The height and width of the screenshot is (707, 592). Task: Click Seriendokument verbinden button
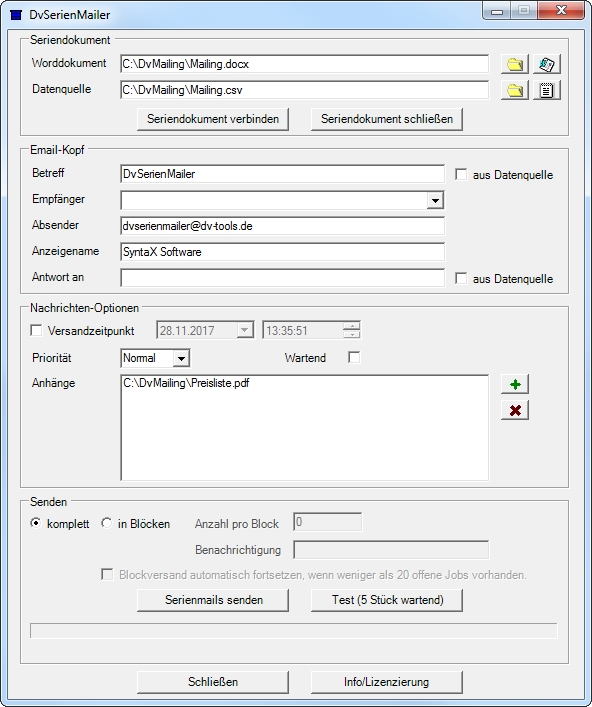coord(213,119)
